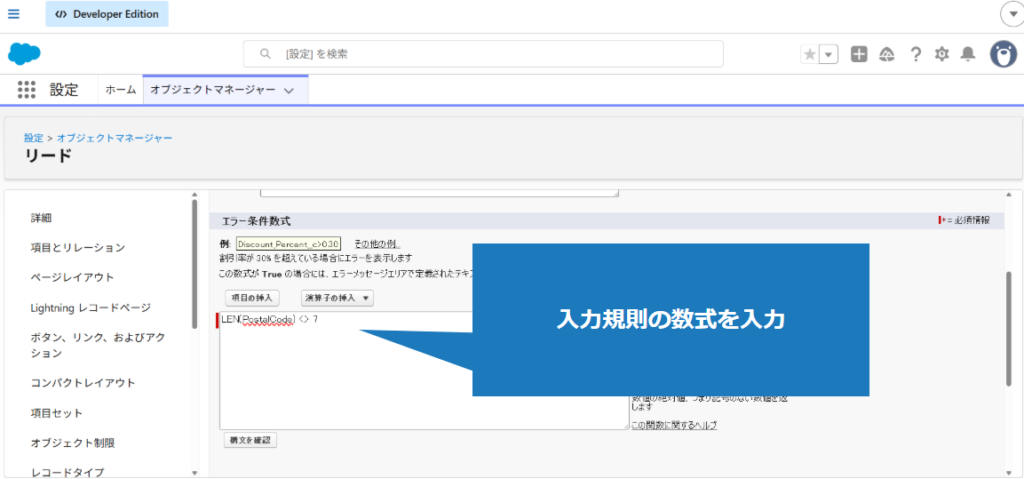Open the App Launcher grid icon
This screenshot has width=1024, height=479.
point(27,90)
